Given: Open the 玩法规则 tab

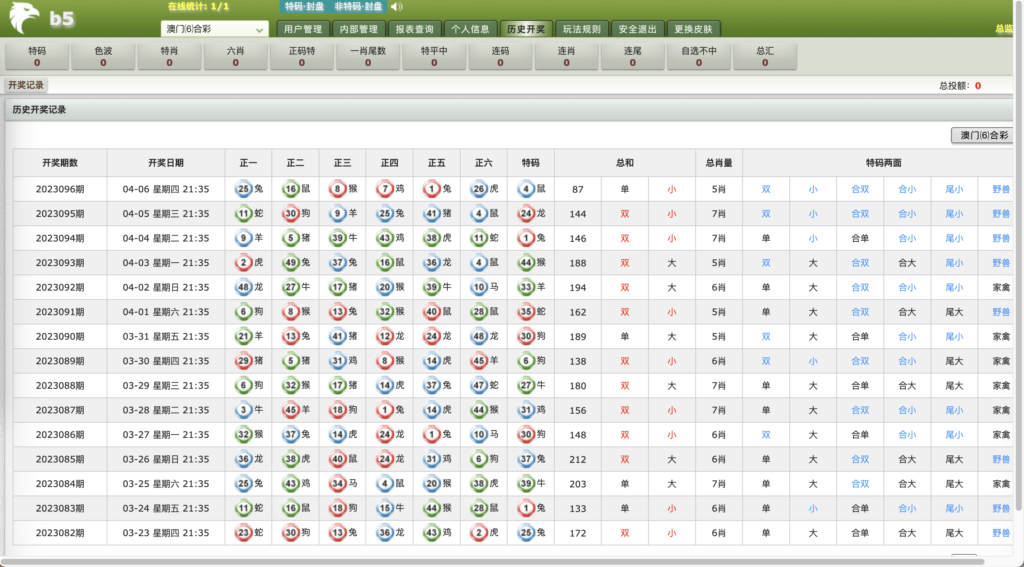Looking at the screenshot, I should [x=581, y=29].
